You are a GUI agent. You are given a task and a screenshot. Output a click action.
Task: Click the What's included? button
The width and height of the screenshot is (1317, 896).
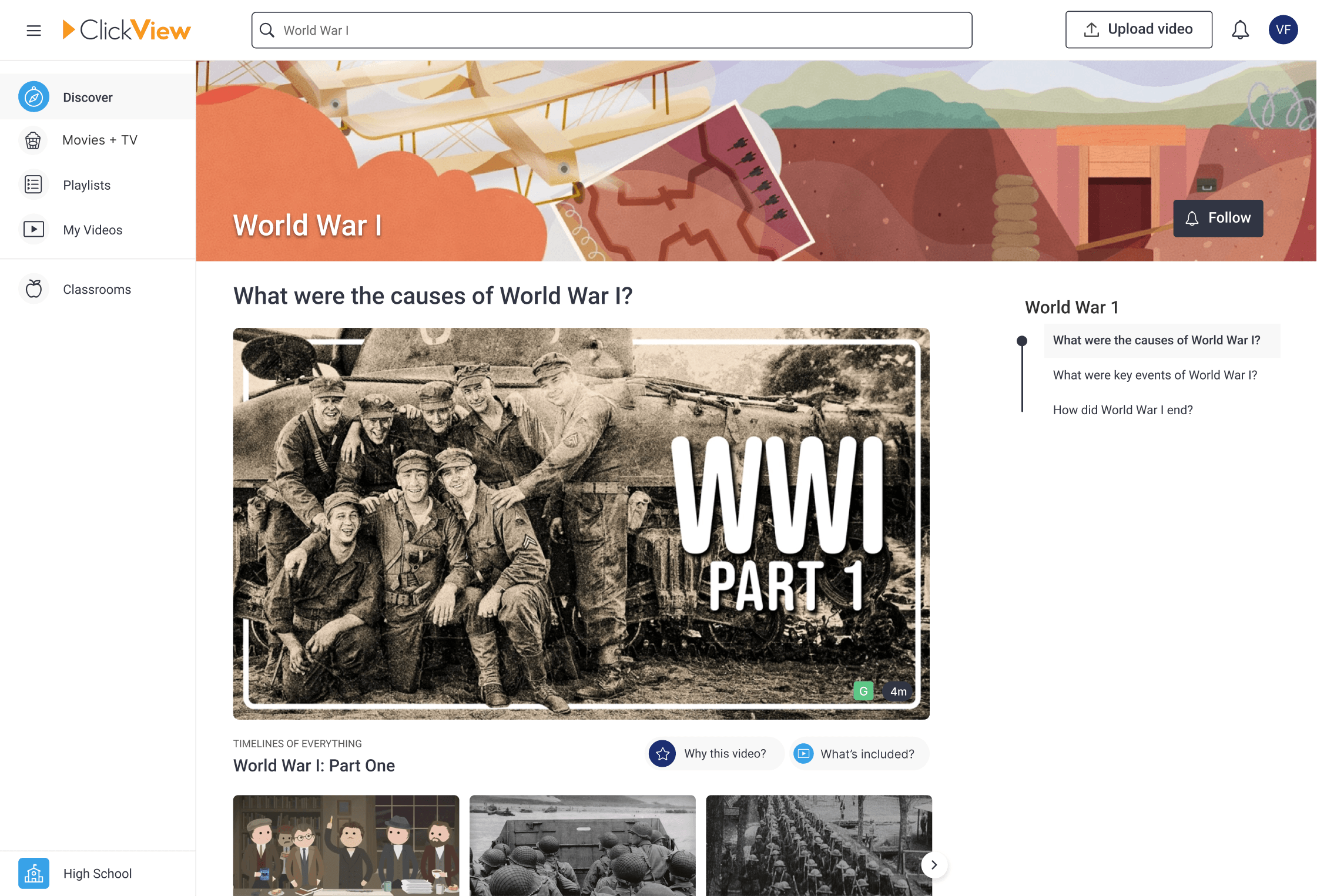pos(859,753)
